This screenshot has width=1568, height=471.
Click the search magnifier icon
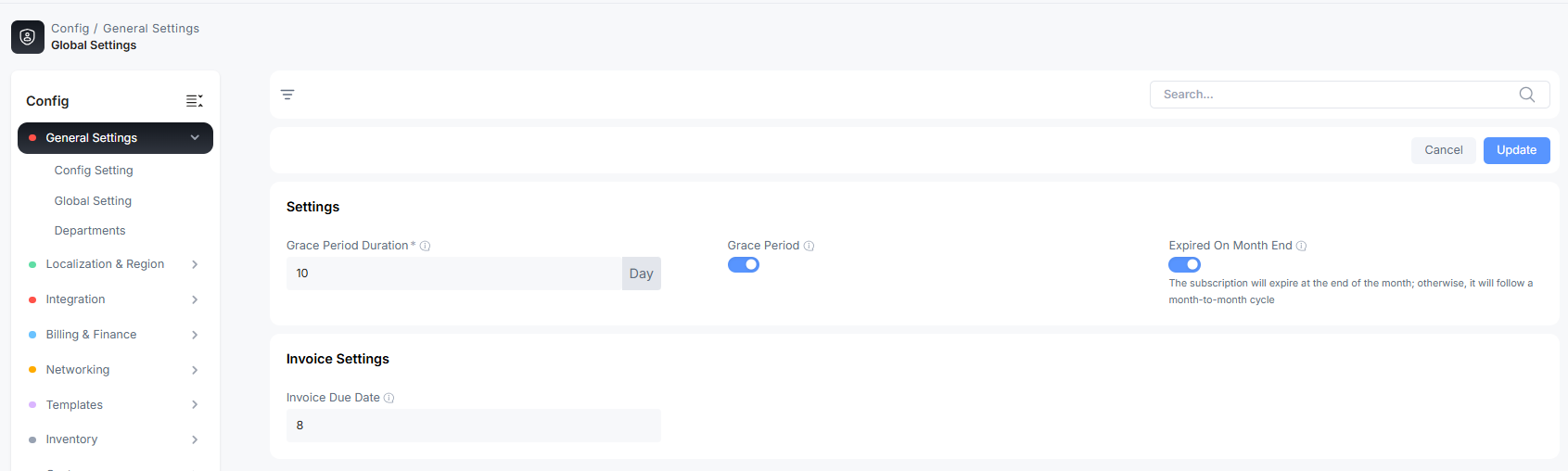click(x=1527, y=95)
